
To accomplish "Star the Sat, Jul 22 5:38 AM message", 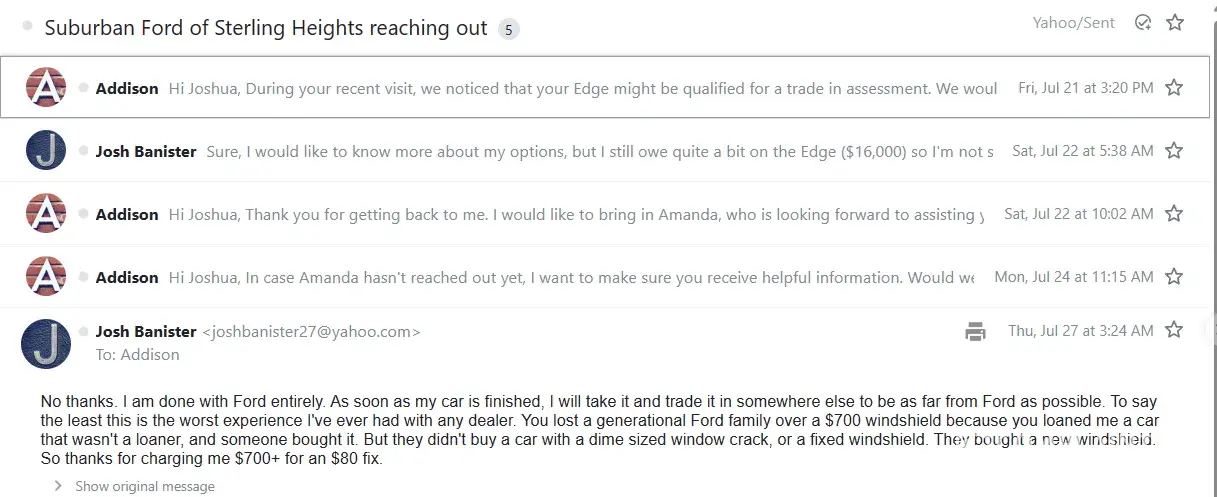I will click(1174, 151).
